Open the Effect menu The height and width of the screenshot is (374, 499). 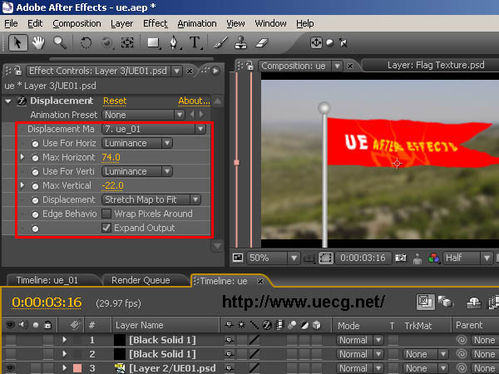click(155, 24)
